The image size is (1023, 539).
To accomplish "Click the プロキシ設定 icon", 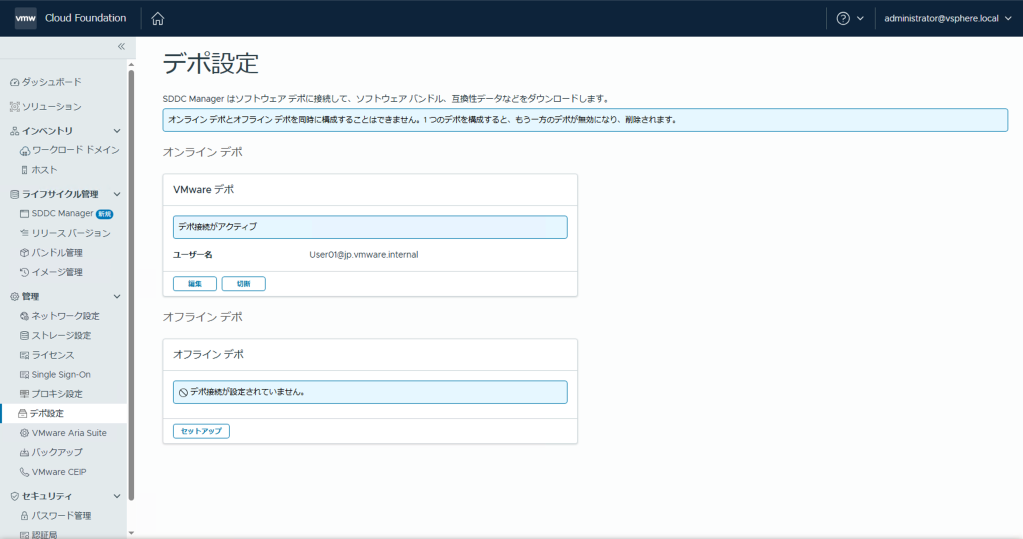I will coord(24,394).
